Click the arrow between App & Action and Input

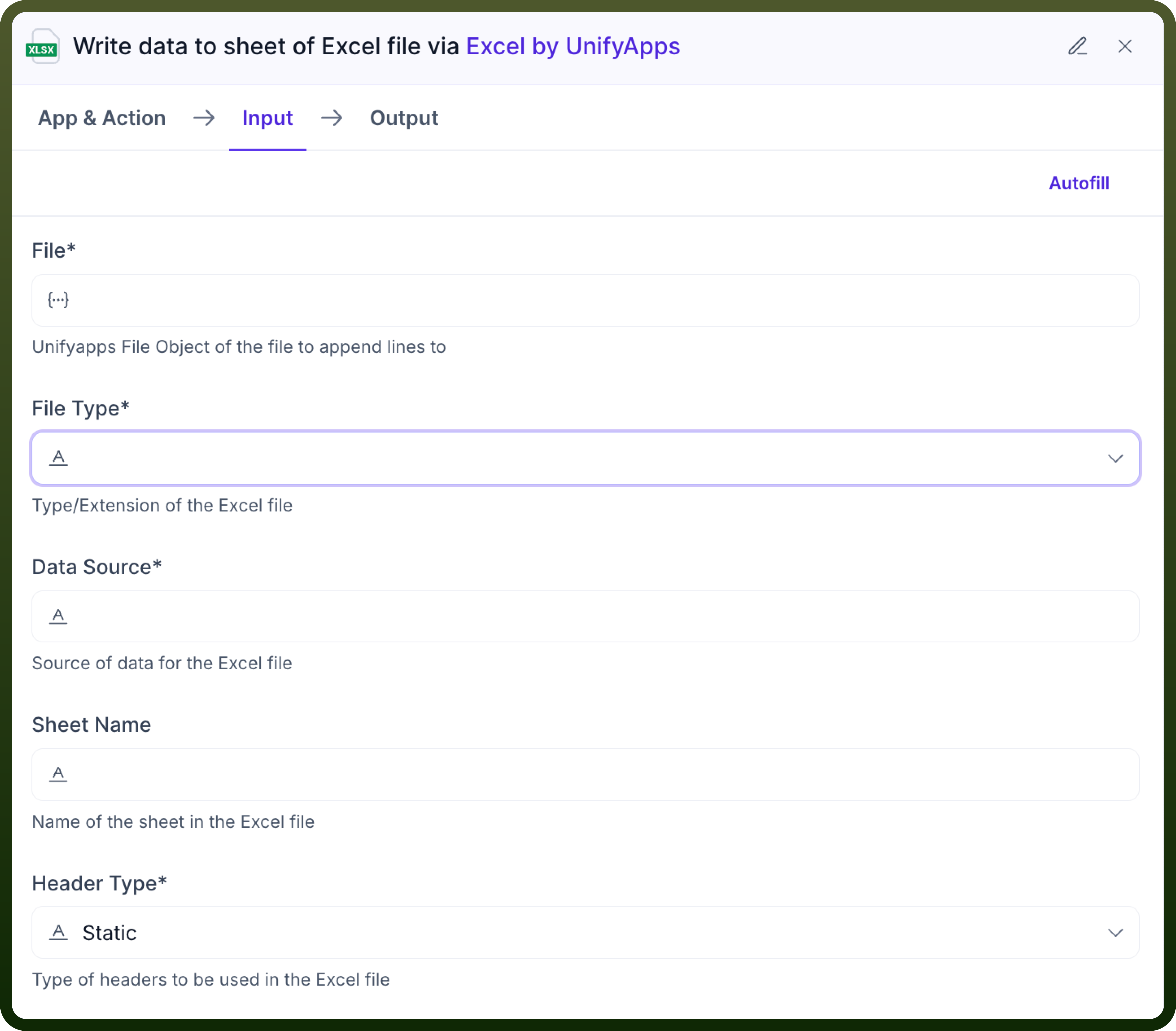[204, 118]
